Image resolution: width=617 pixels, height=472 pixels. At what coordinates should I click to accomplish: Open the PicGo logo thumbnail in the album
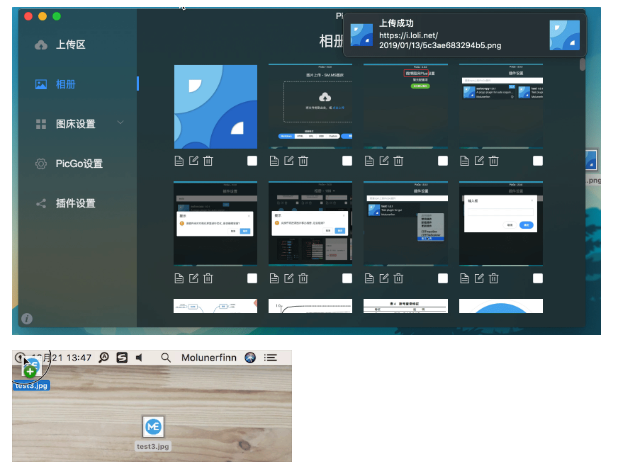tap(215, 107)
